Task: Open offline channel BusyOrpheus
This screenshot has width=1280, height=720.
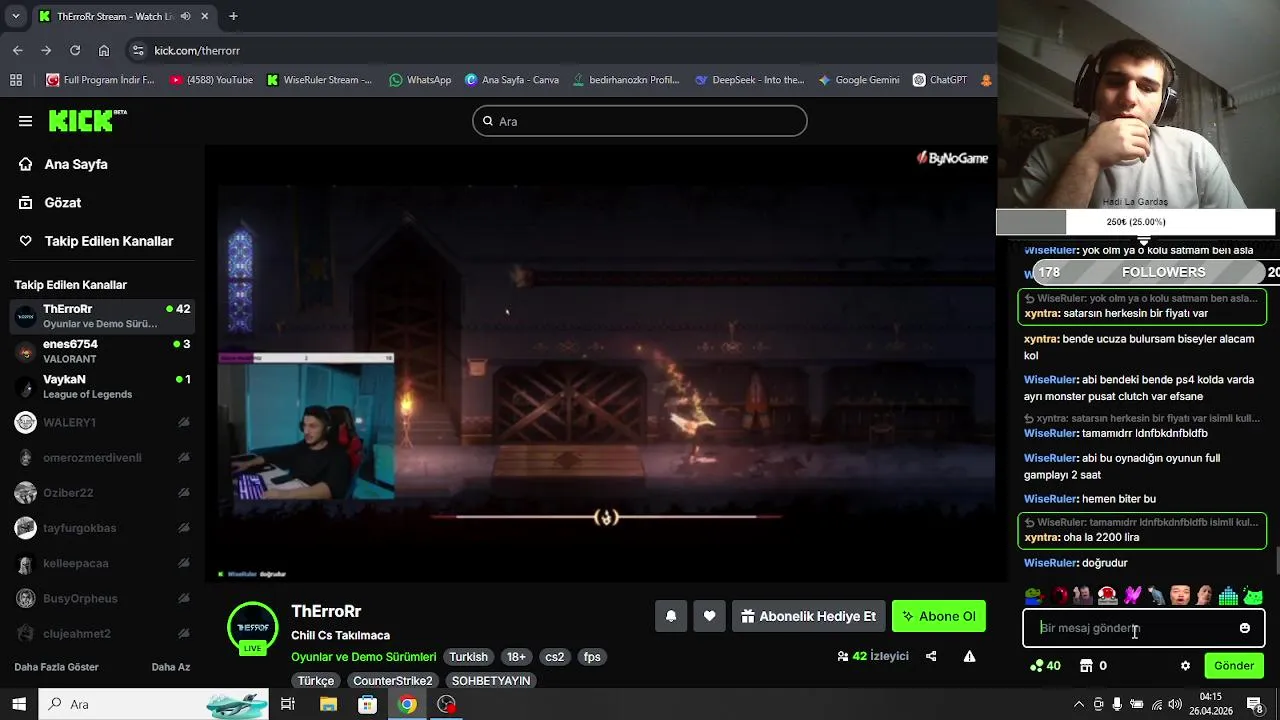Action: [x=102, y=598]
